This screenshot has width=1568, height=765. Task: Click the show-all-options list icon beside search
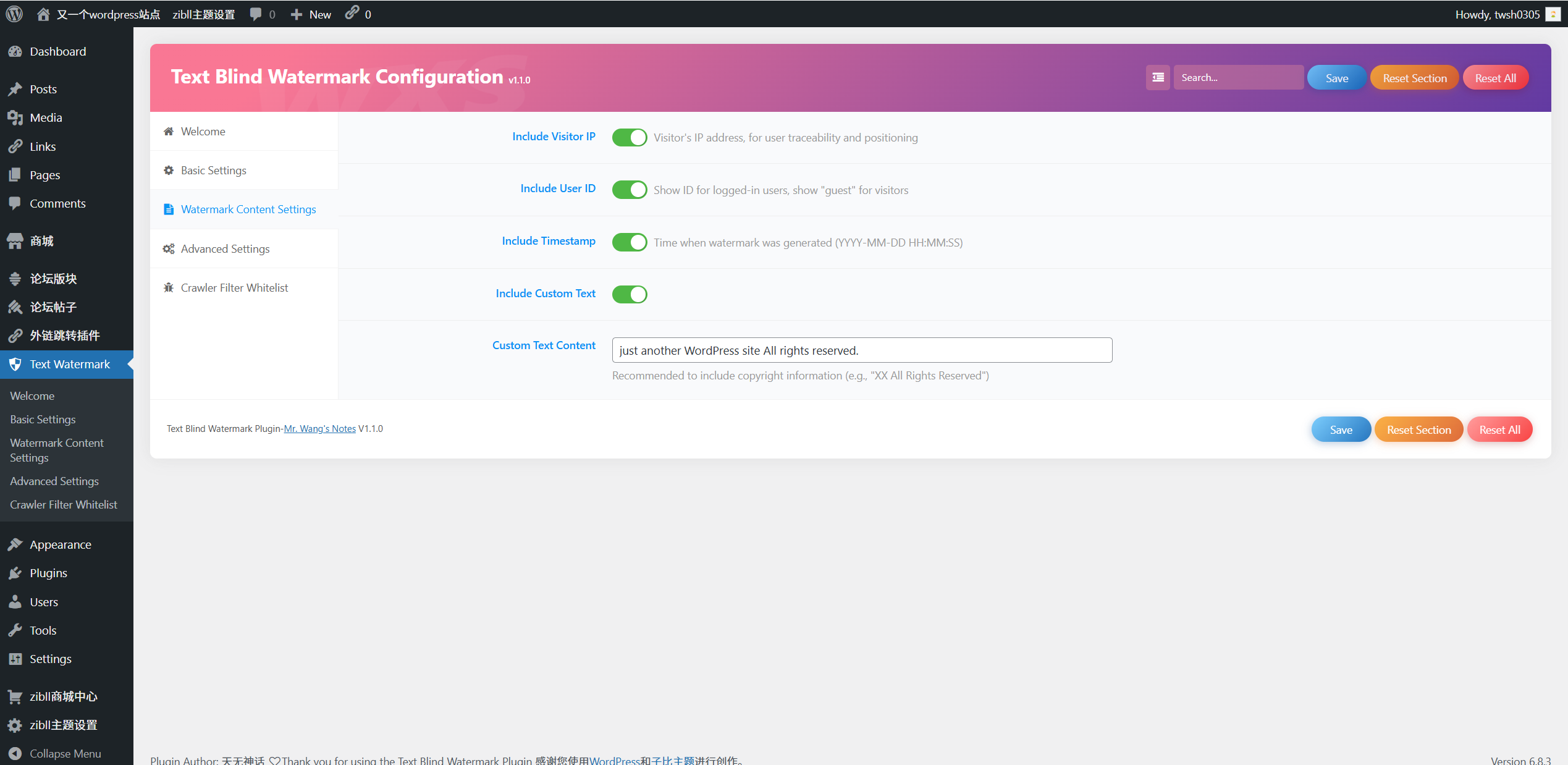pyautogui.click(x=1158, y=78)
